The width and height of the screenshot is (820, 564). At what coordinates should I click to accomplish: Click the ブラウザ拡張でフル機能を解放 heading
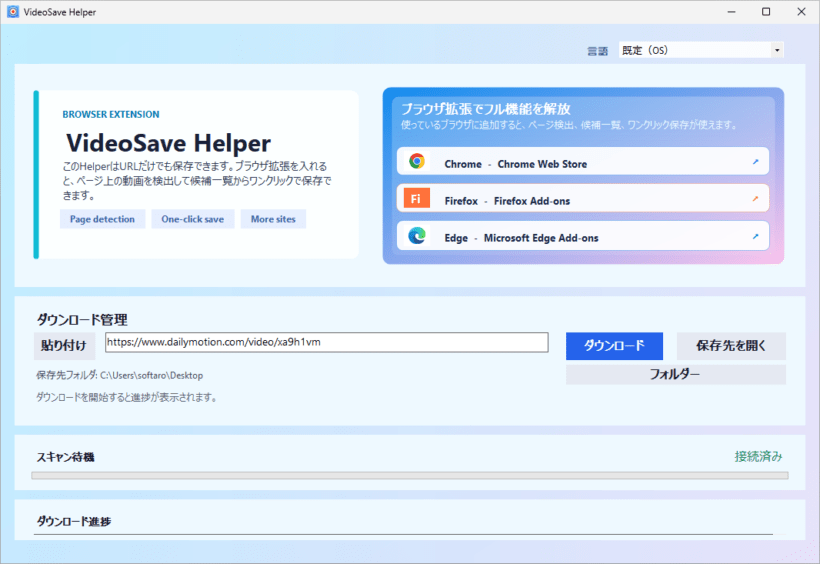(x=485, y=109)
